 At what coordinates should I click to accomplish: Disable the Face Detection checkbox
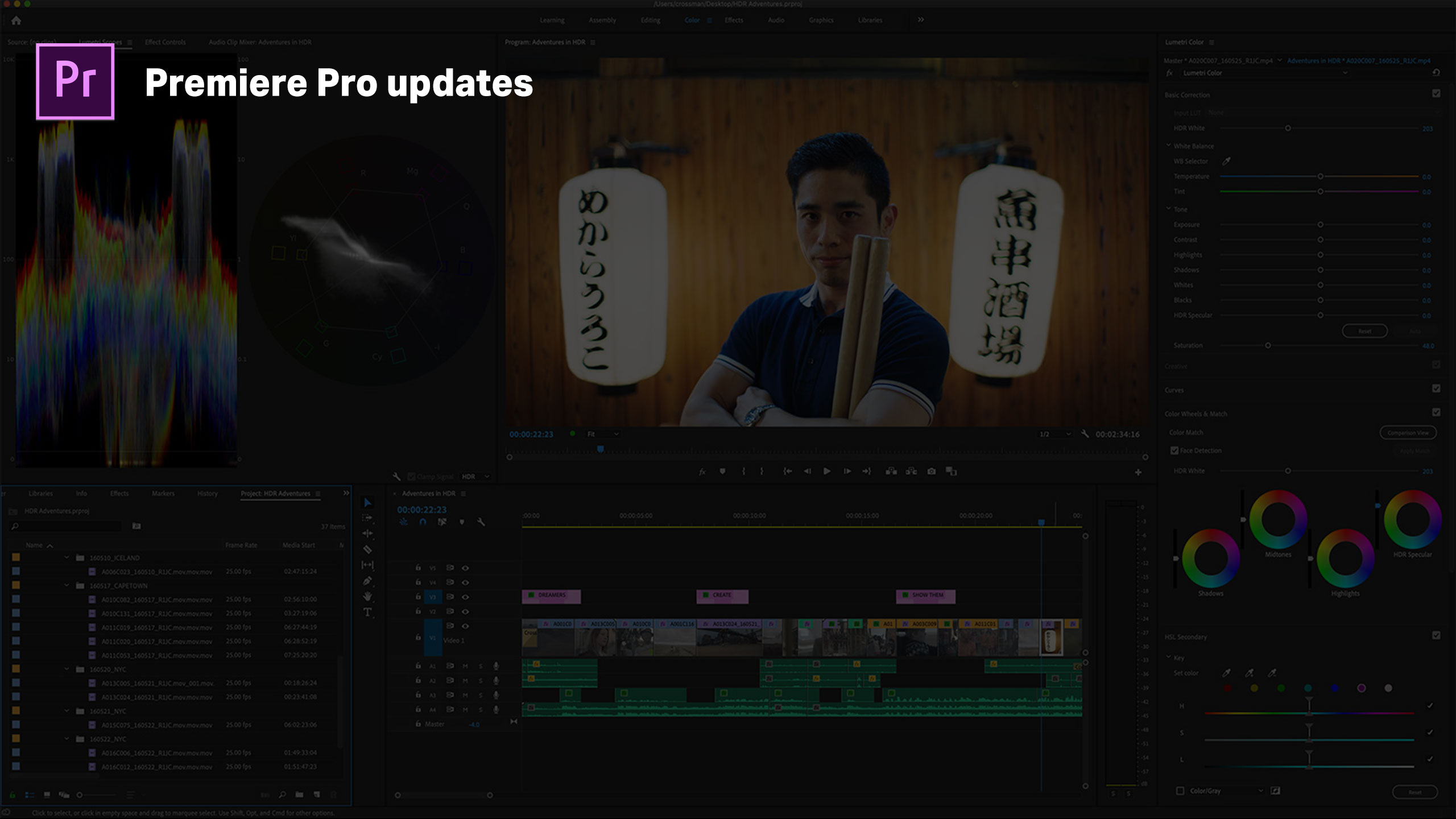point(1174,450)
